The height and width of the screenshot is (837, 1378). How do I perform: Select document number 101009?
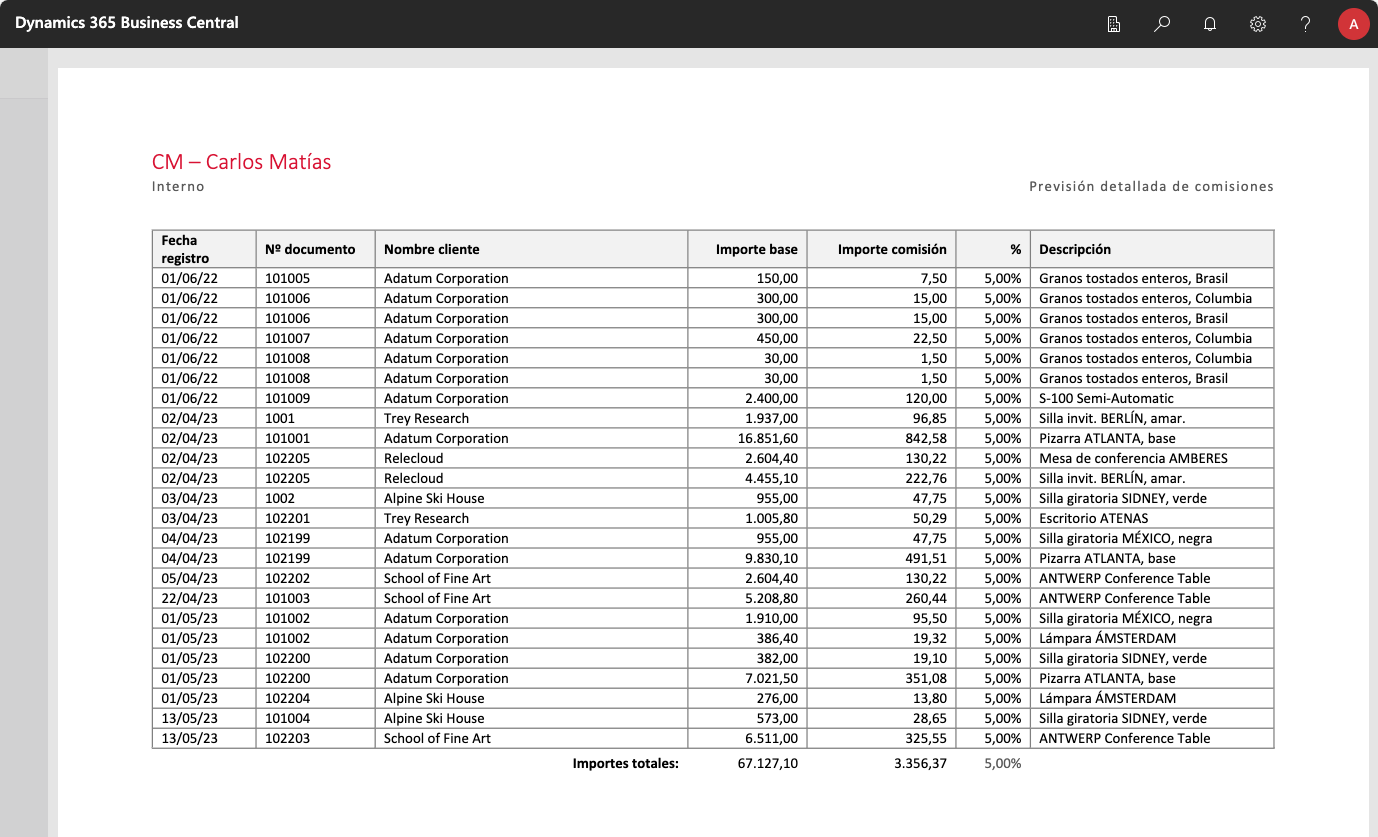[x=288, y=398]
